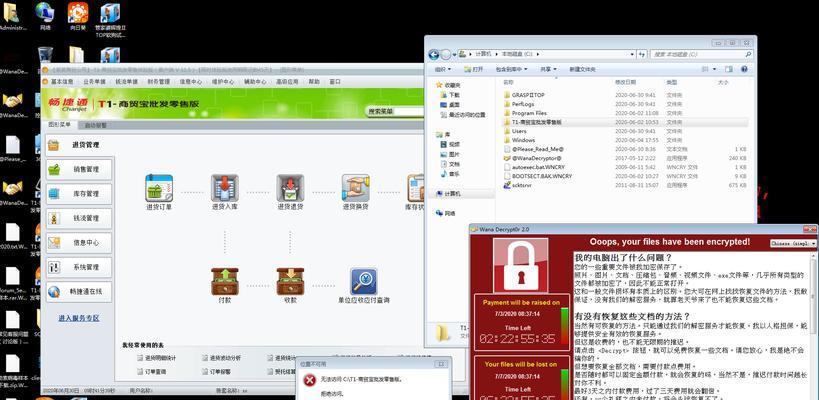Screen dimensions: 819x400
Task: Open the 订单查询 report shortcut
Action: (152, 372)
